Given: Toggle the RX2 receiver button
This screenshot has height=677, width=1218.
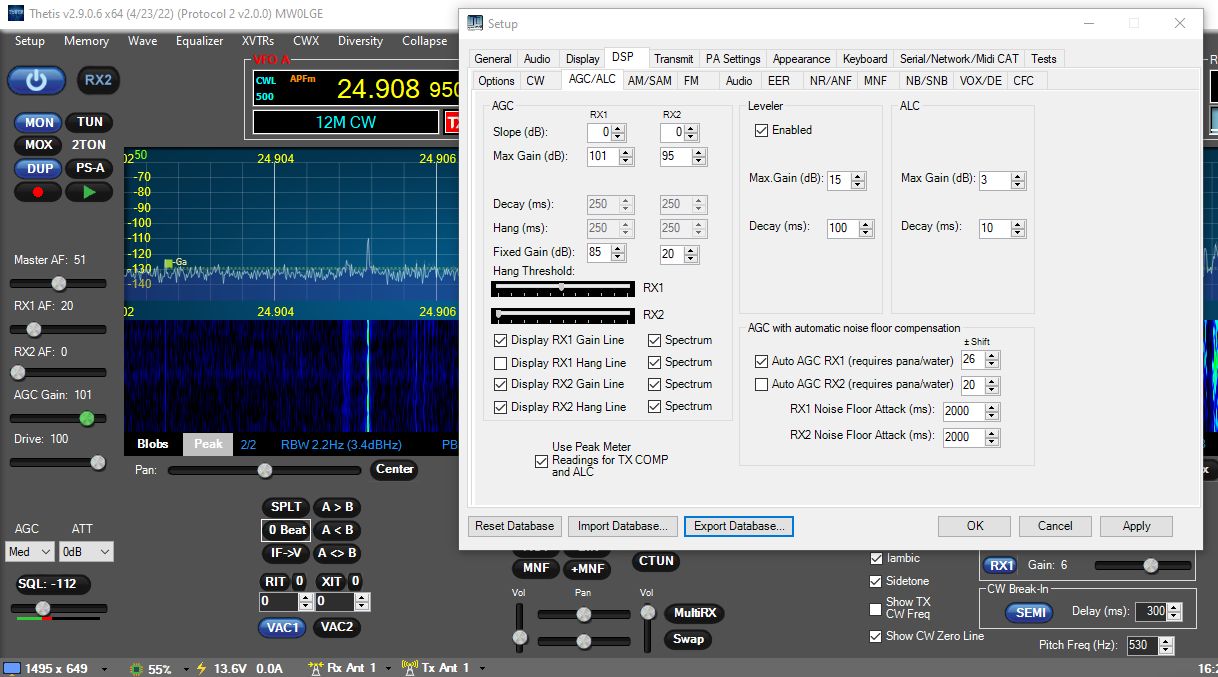Looking at the screenshot, I should coord(98,81).
